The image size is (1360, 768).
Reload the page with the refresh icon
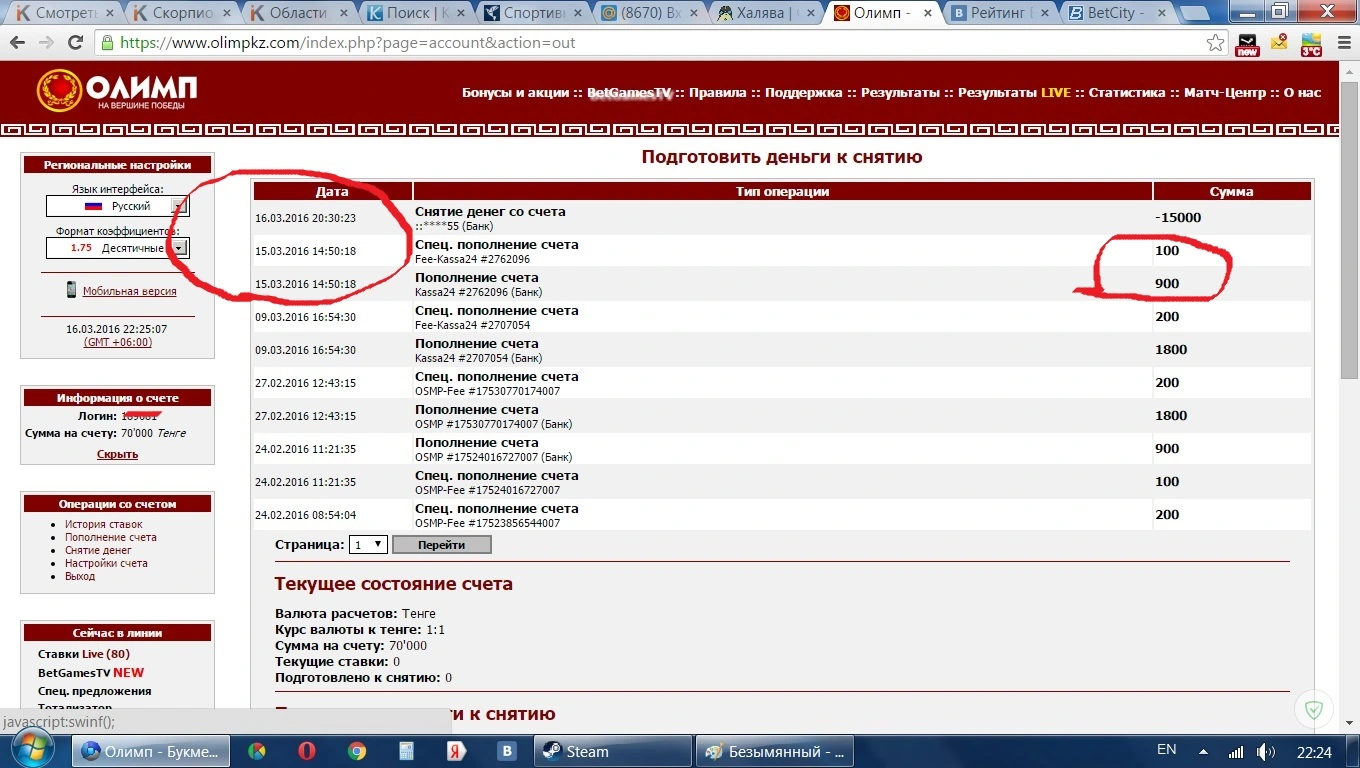pos(75,43)
